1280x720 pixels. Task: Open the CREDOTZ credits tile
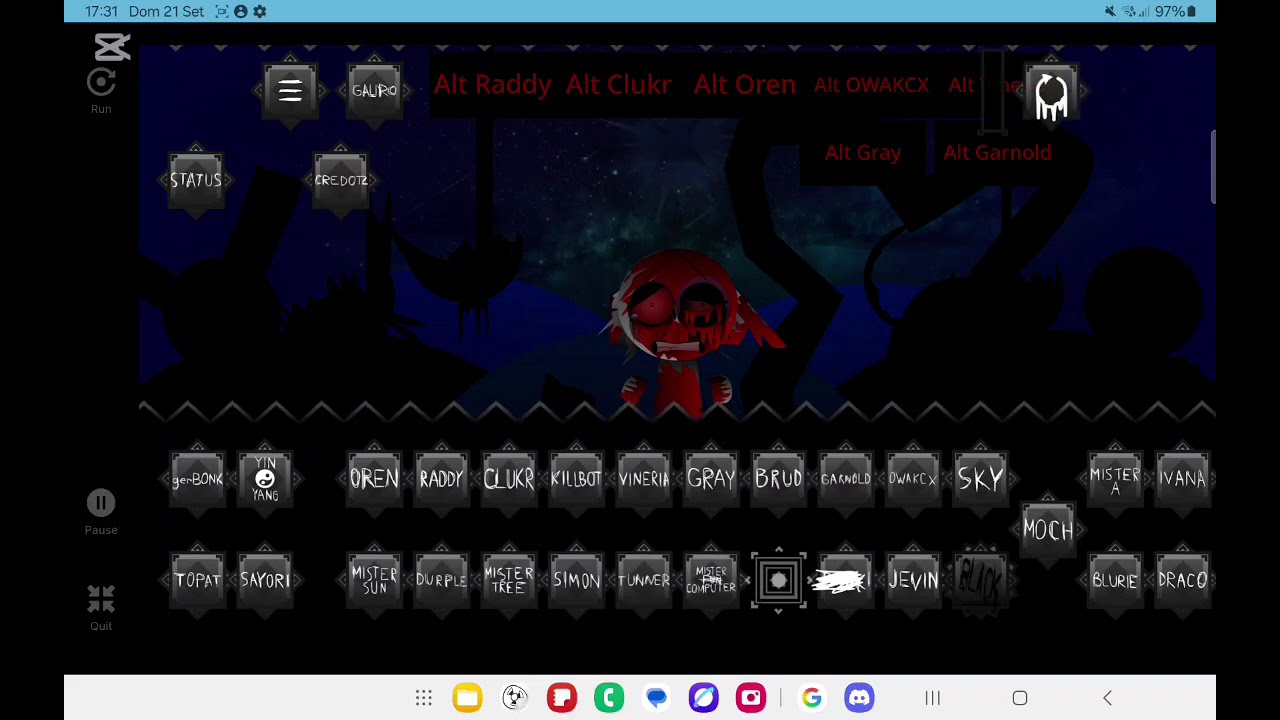341,180
